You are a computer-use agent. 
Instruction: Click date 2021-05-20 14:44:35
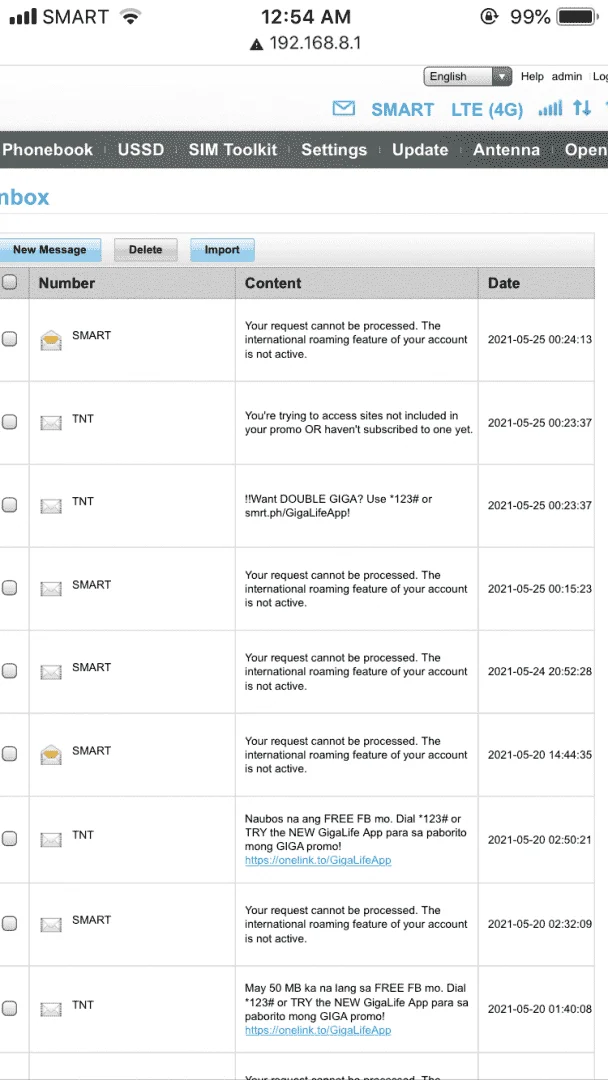540,755
